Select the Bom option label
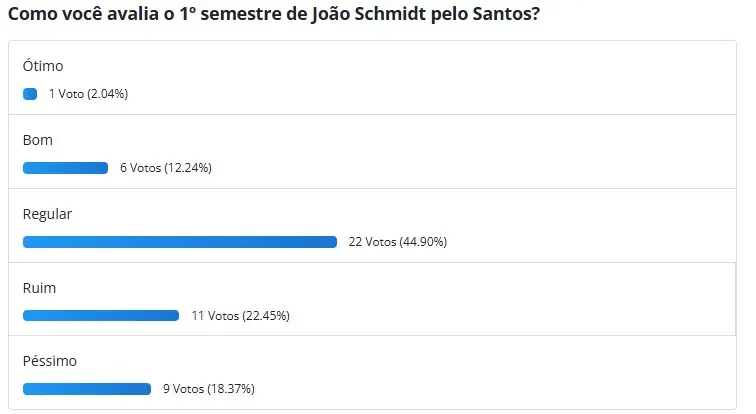The height and width of the screenshot is (414, 756). tap(38, 140)
